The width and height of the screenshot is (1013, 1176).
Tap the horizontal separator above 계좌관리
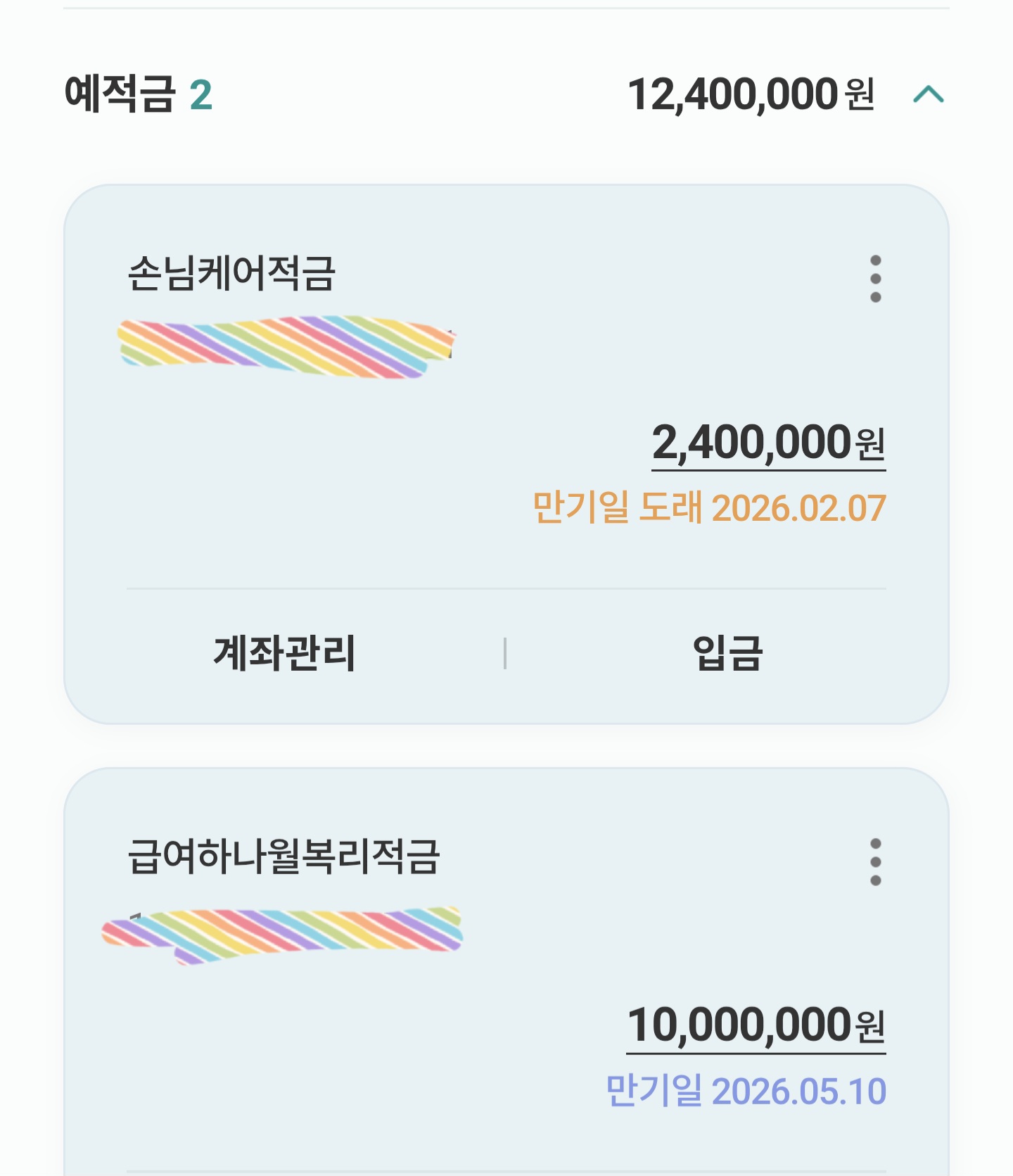click(506, 588)
